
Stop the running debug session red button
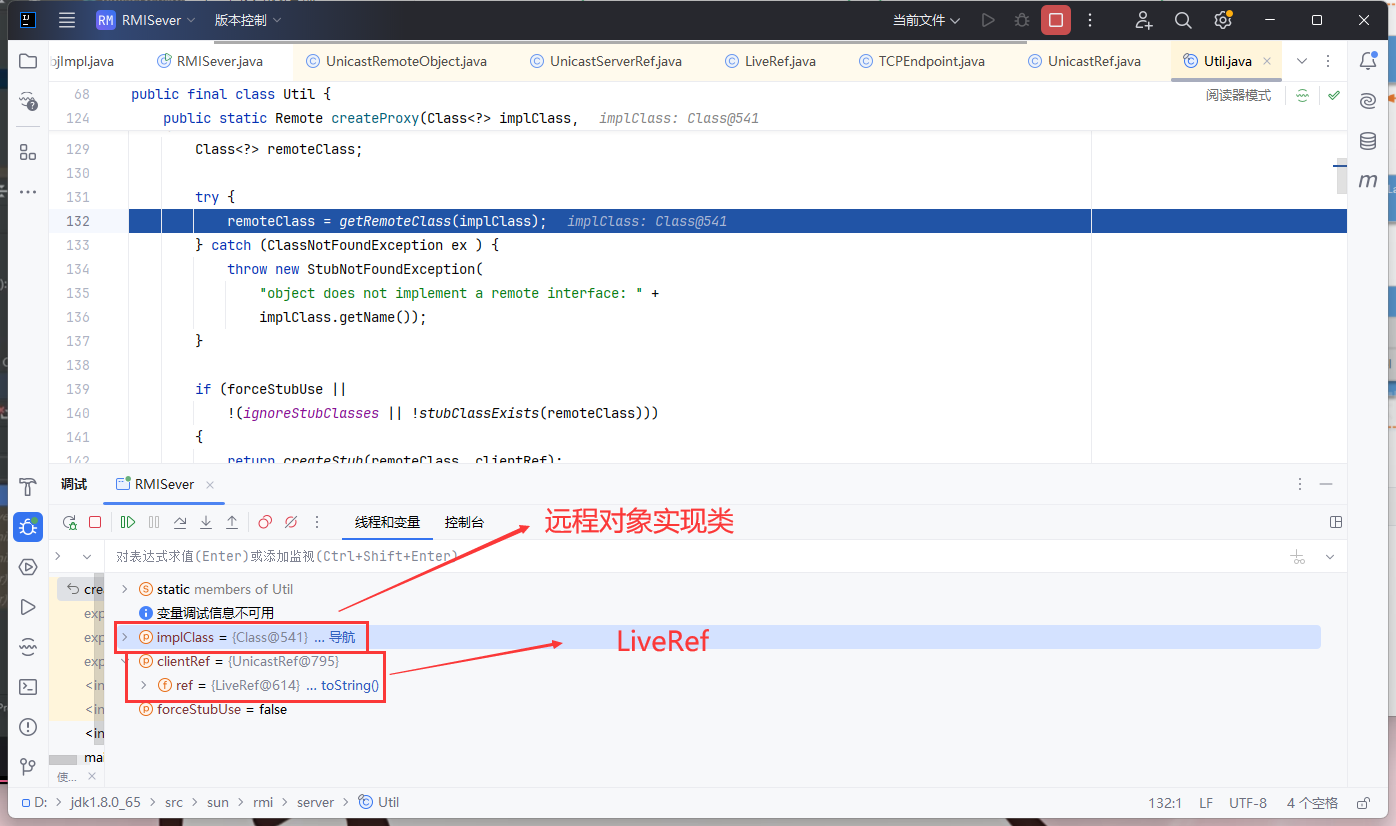click(x=1055, y=20)
